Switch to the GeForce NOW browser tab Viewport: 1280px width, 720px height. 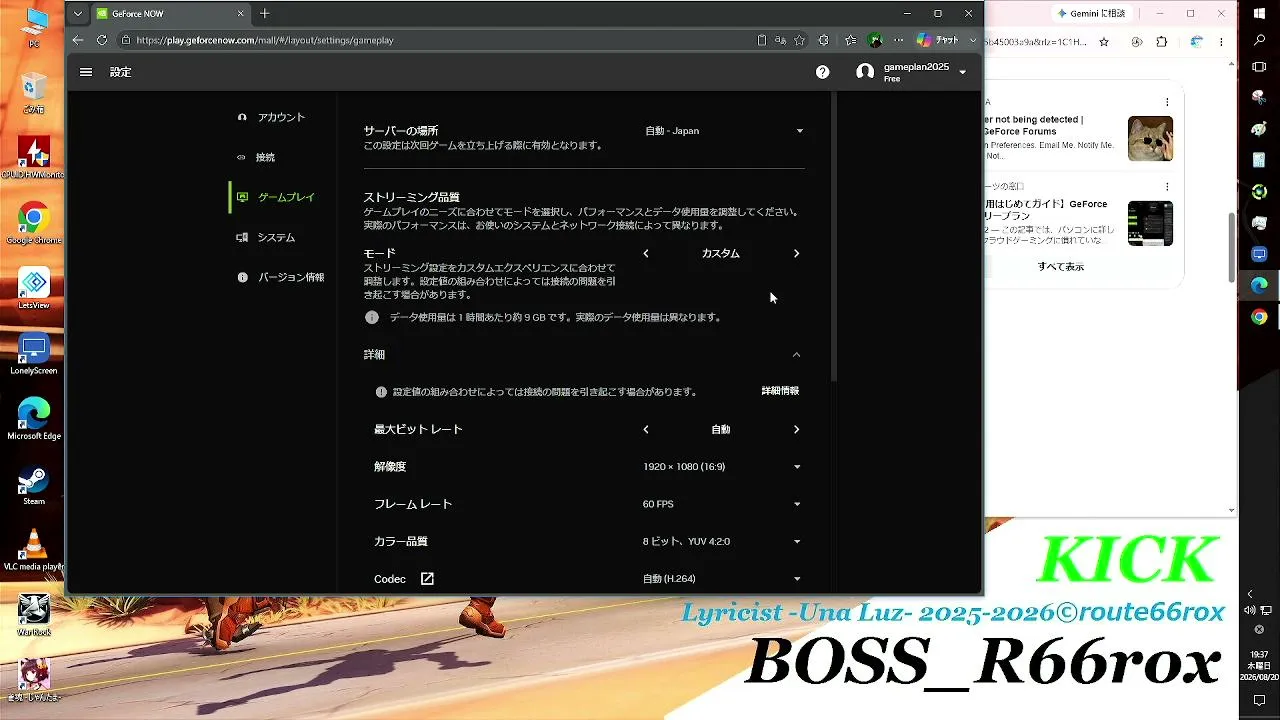[x=170, y=14]
